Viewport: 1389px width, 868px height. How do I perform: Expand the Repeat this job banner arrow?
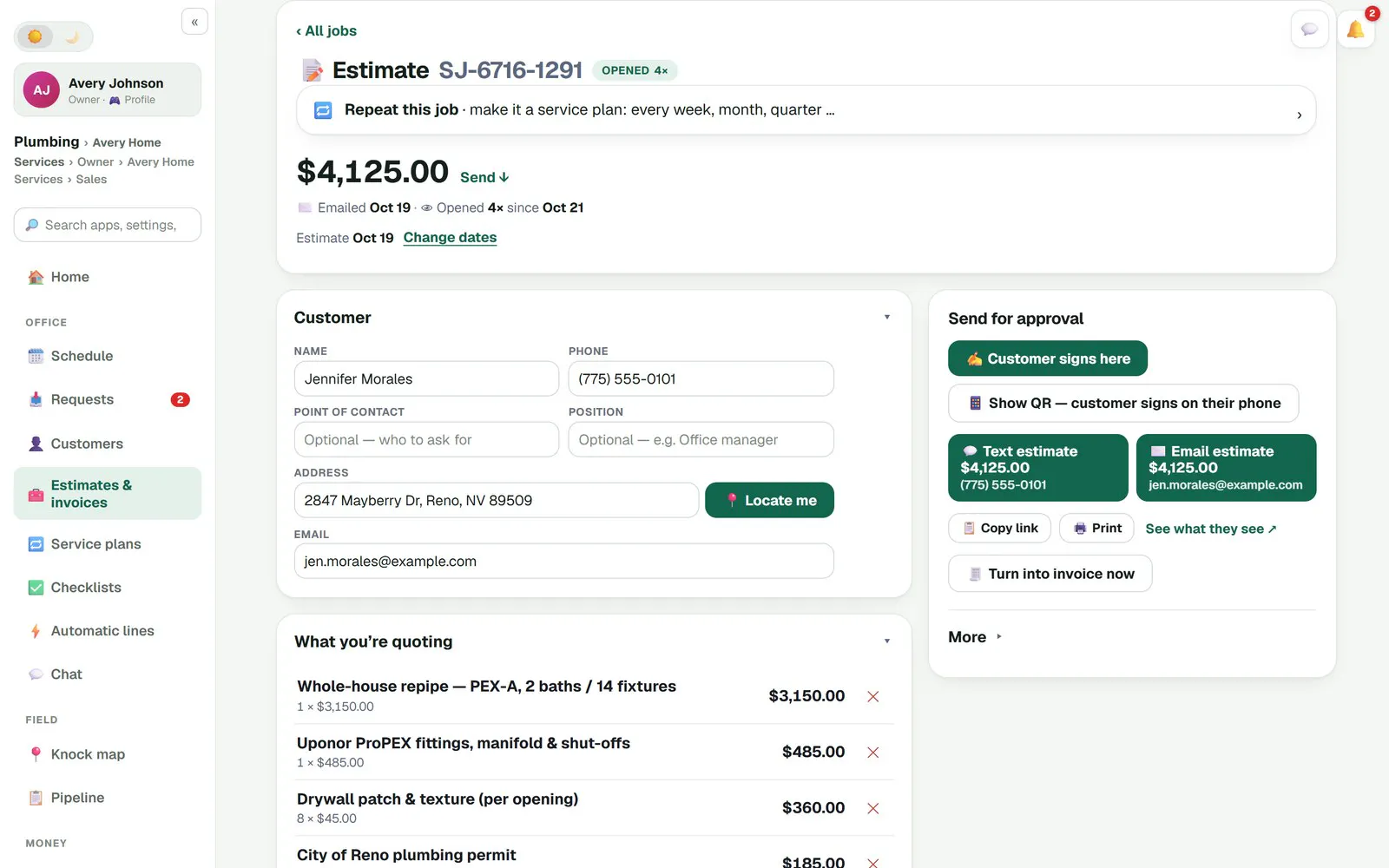click(1299, 115)
